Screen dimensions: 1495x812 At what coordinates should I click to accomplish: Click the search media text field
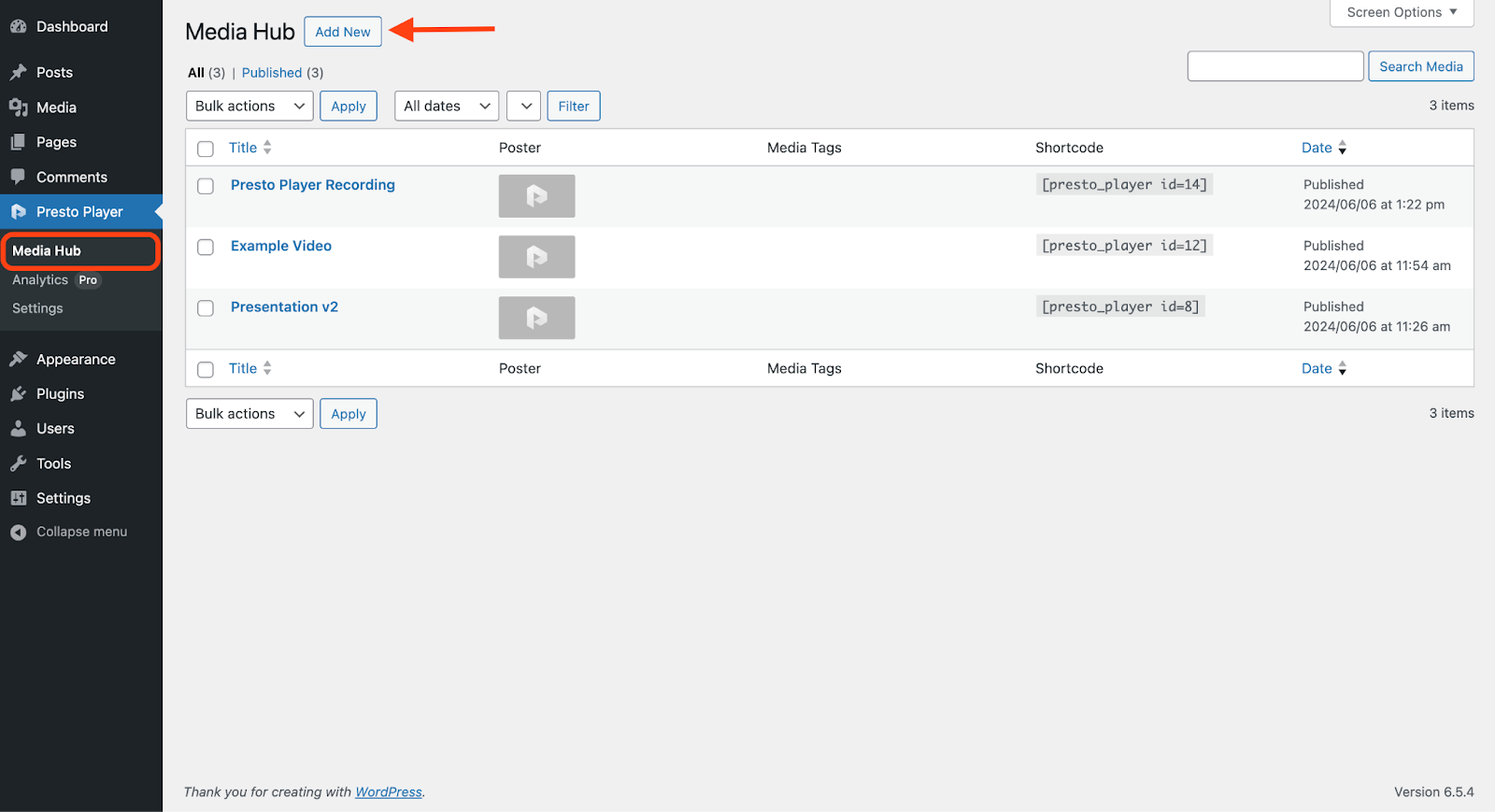[1275, 66]
